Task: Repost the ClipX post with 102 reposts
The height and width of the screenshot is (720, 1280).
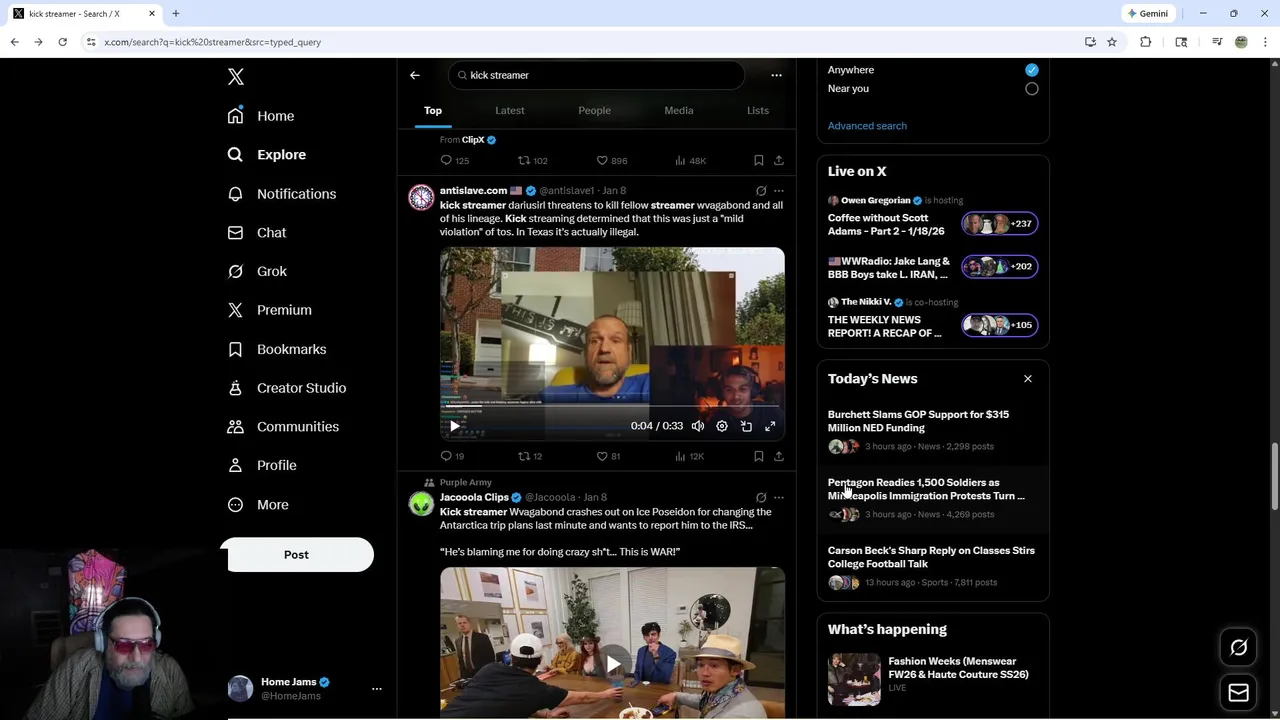Action: pos(532,160)
